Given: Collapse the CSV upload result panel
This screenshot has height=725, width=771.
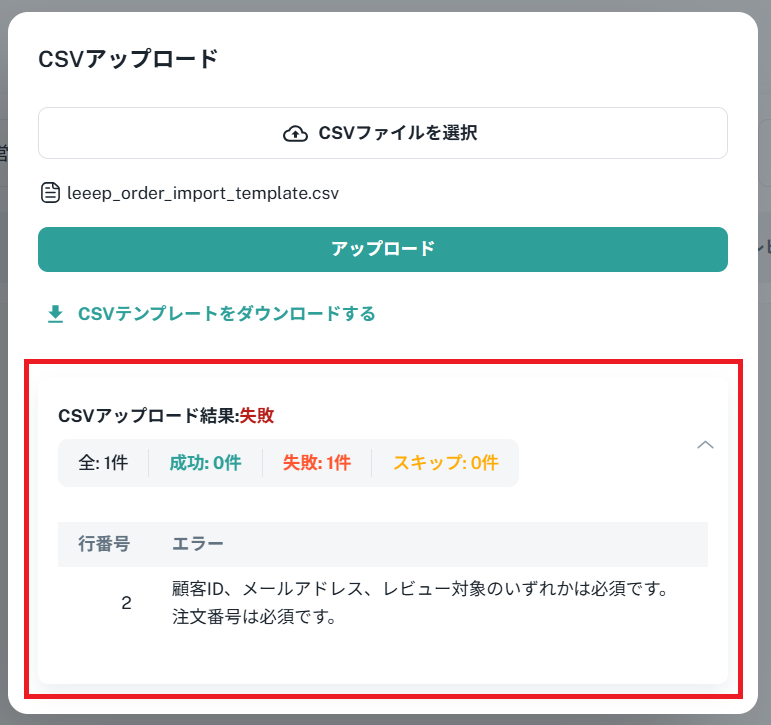Looking at the screenshot, I should (x=705, y=445).
